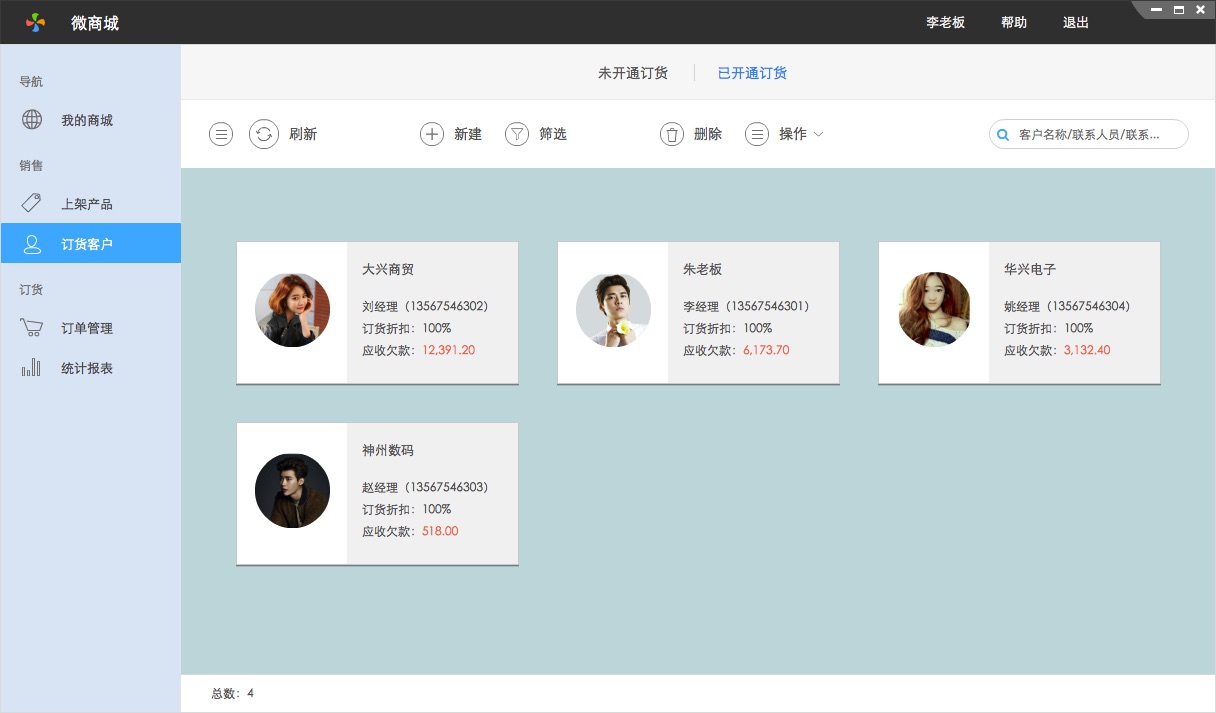Click the customer search input field

point(1095,134)
